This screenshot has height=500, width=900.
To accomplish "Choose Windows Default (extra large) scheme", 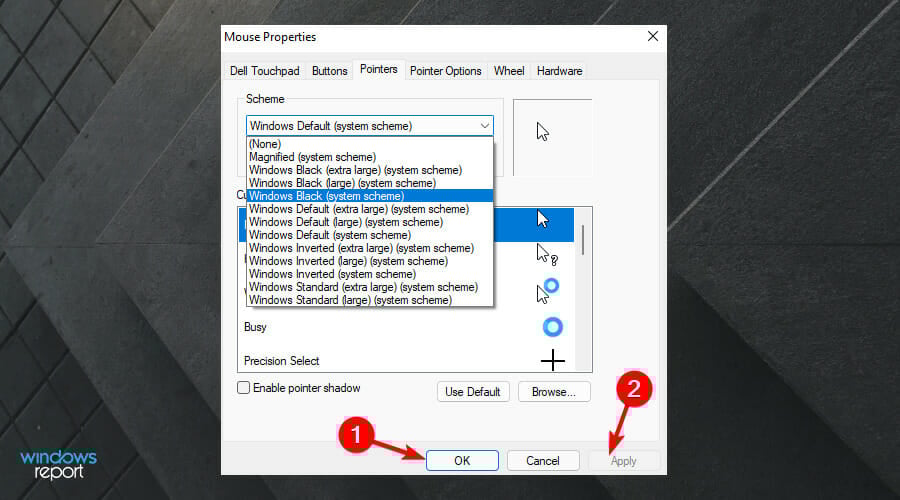I will (370, 209).
